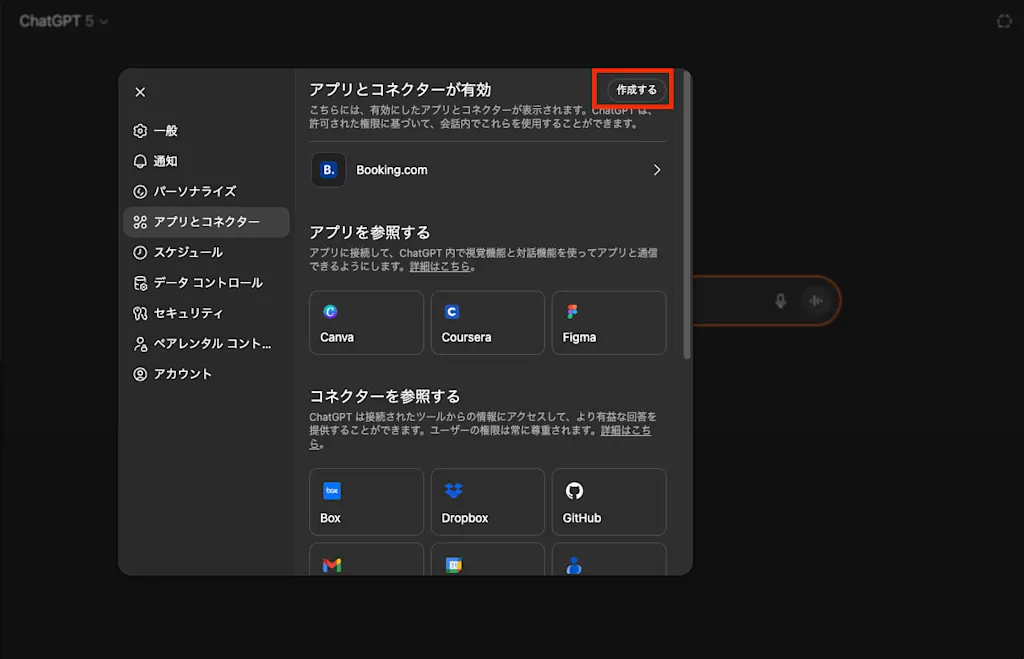Click the apps icon beside アプリとコネクター
The height and width of the screenshot is (659, 1024).
tap(140, 222)
